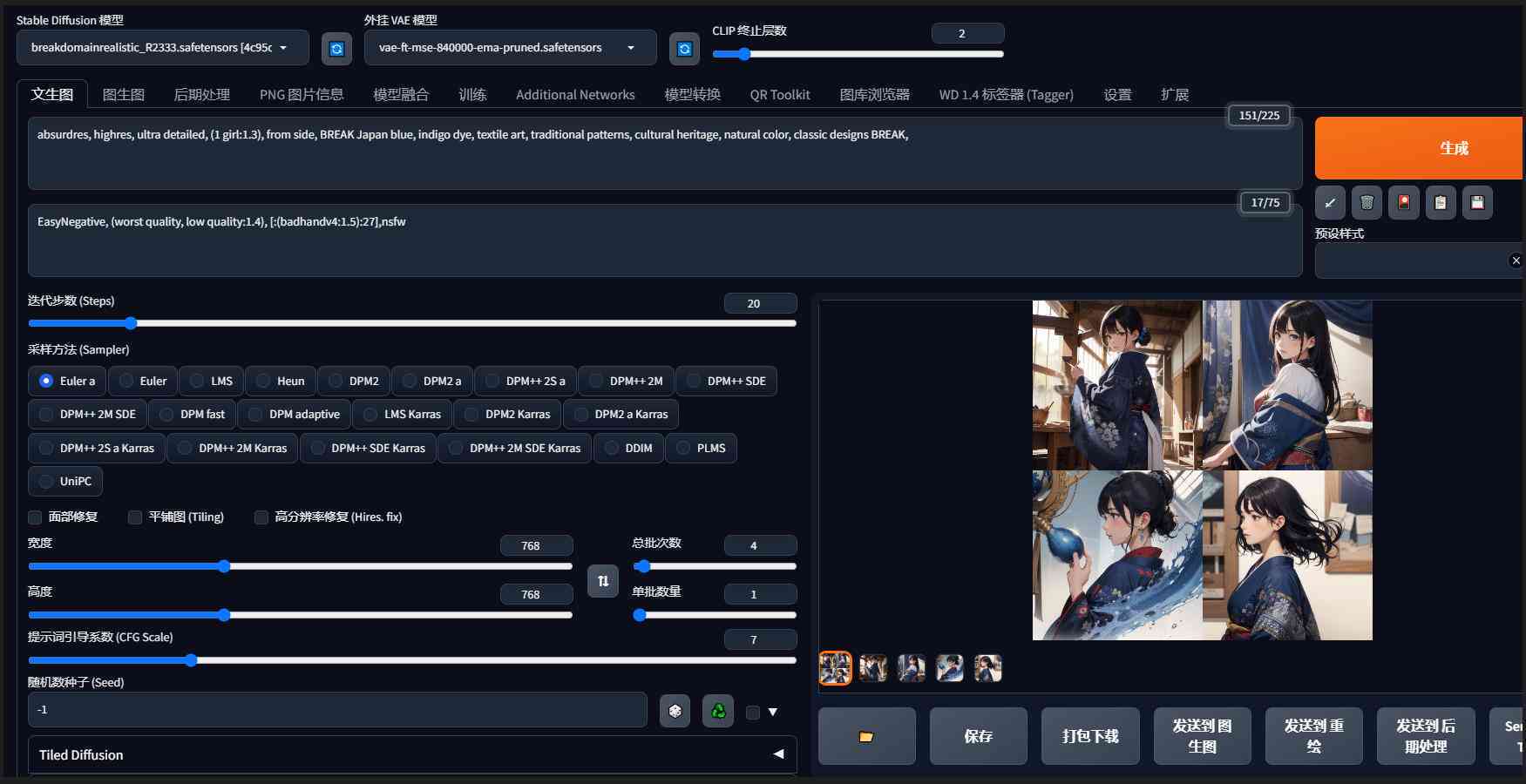1526x784 pixels.
Task: Select the DPM++ SDE Karras sampler
Action: 368,448
